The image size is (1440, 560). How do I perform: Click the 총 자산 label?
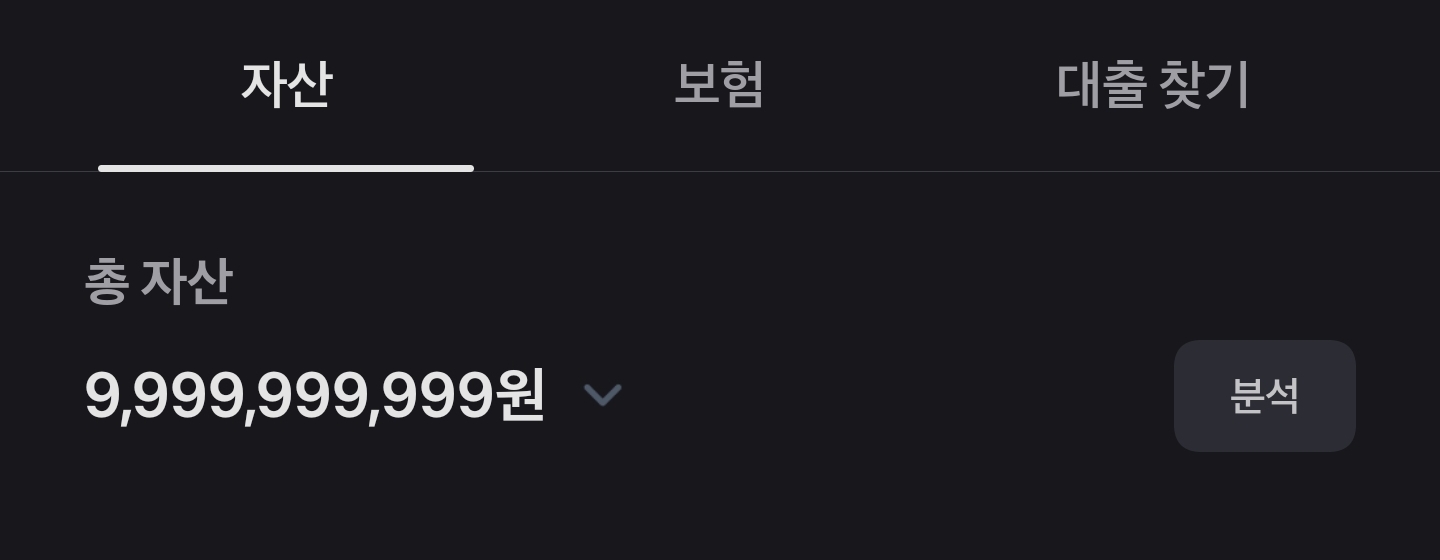point(158,282)
